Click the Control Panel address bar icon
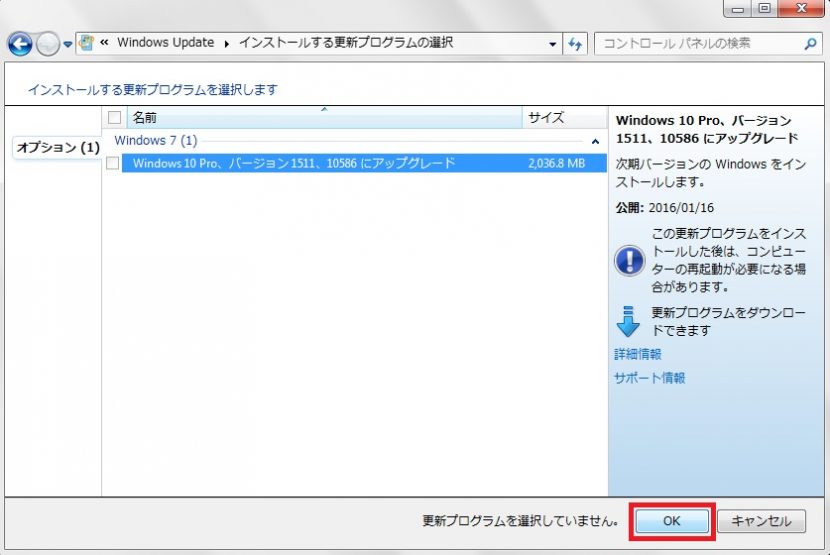This screenshot has width=830, height=555. pyautogui.click(x=86, y=43)
